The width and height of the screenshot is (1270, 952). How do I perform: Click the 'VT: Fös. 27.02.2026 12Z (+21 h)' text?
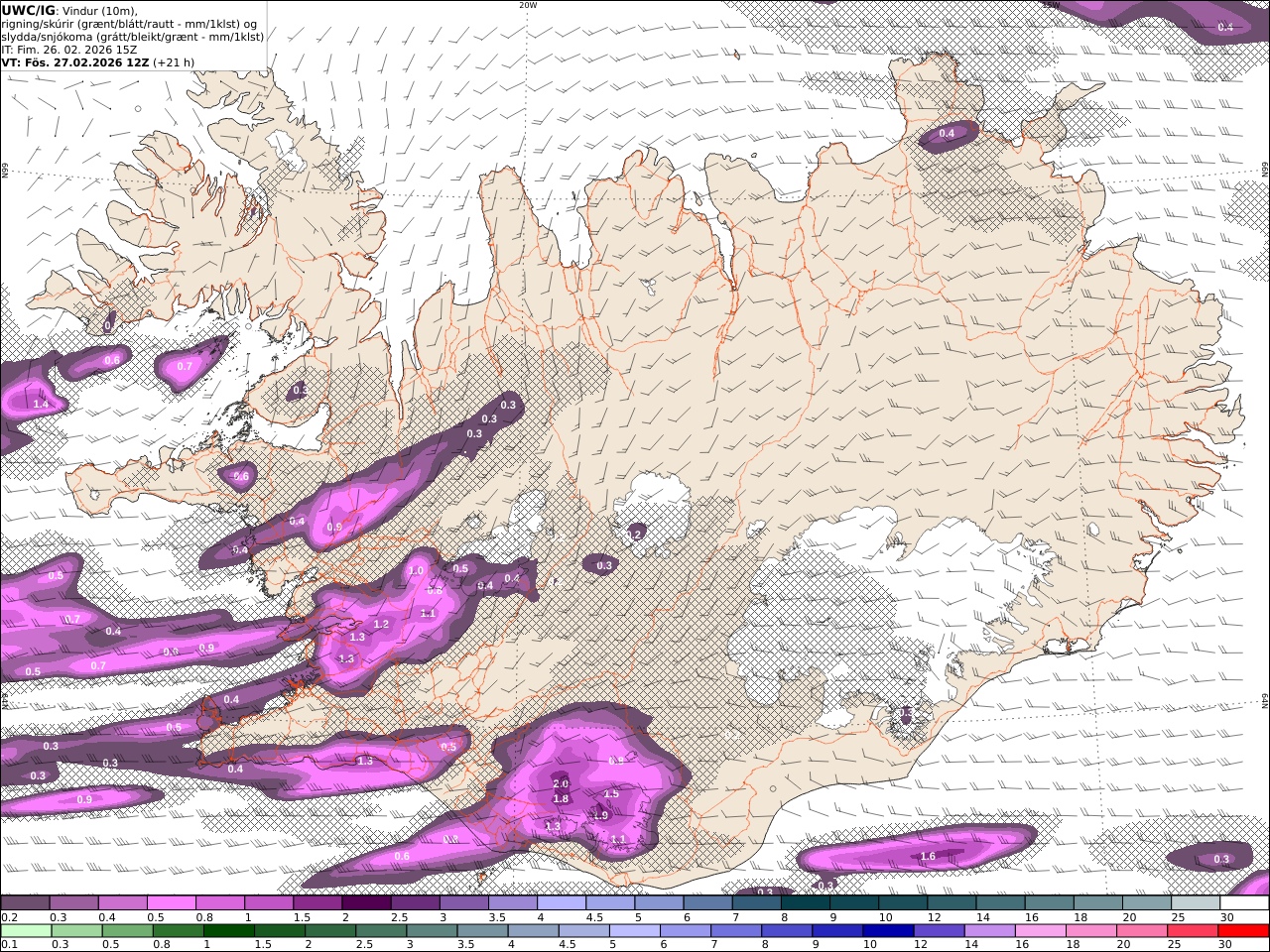coord(97,62)
